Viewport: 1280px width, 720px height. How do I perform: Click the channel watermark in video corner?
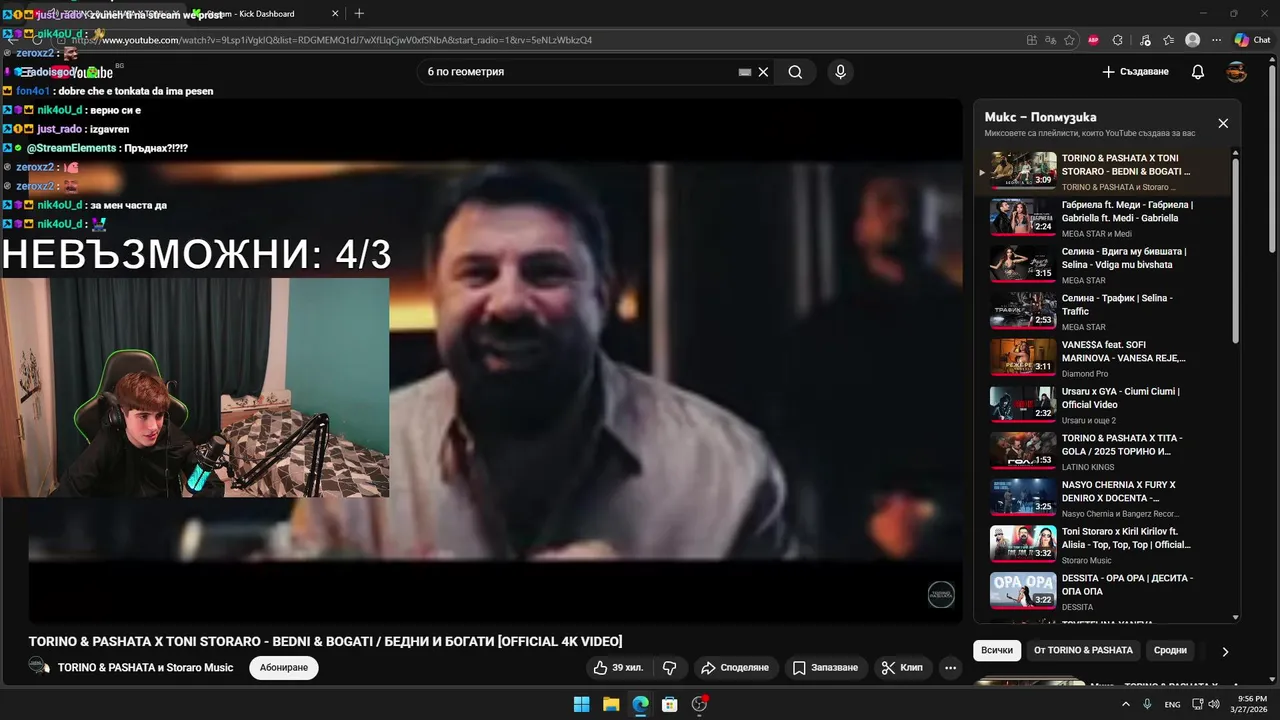tap(941, 594)
